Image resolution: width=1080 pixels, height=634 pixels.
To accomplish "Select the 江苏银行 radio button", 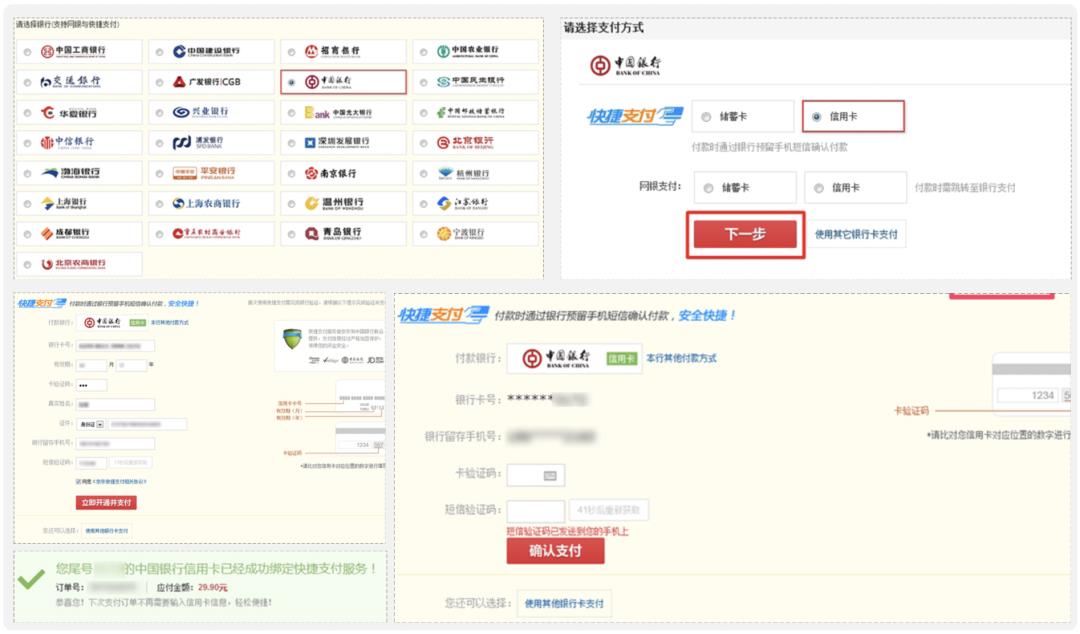I will point(424,204).
